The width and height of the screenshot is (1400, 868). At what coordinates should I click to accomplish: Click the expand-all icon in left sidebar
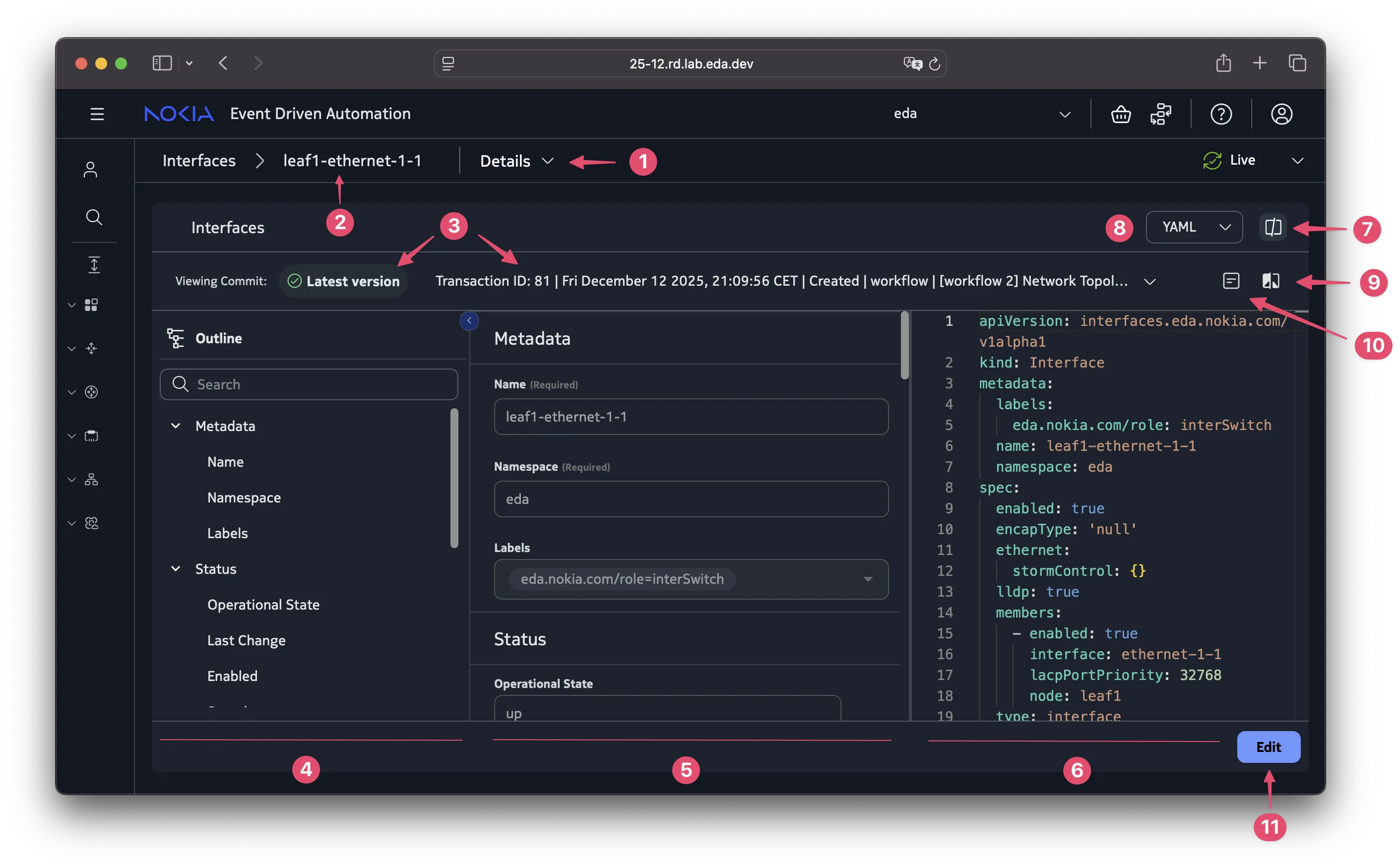coord(94,265)
